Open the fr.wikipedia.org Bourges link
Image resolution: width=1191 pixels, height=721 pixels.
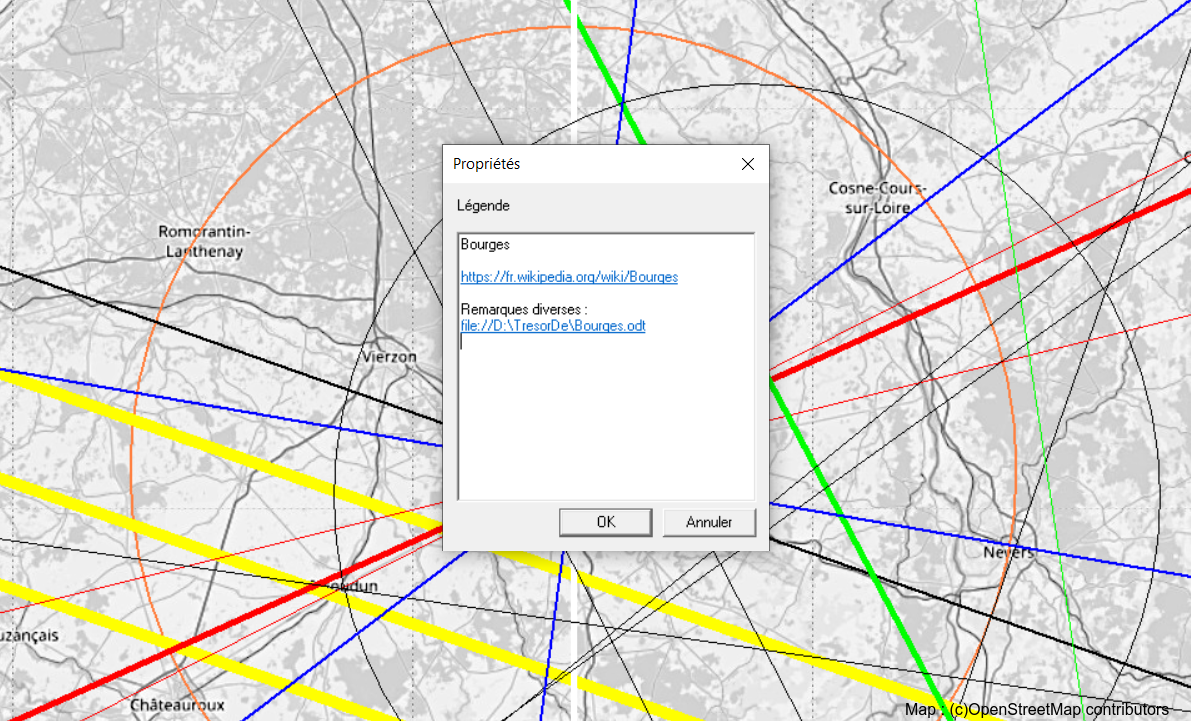(569, 277)
